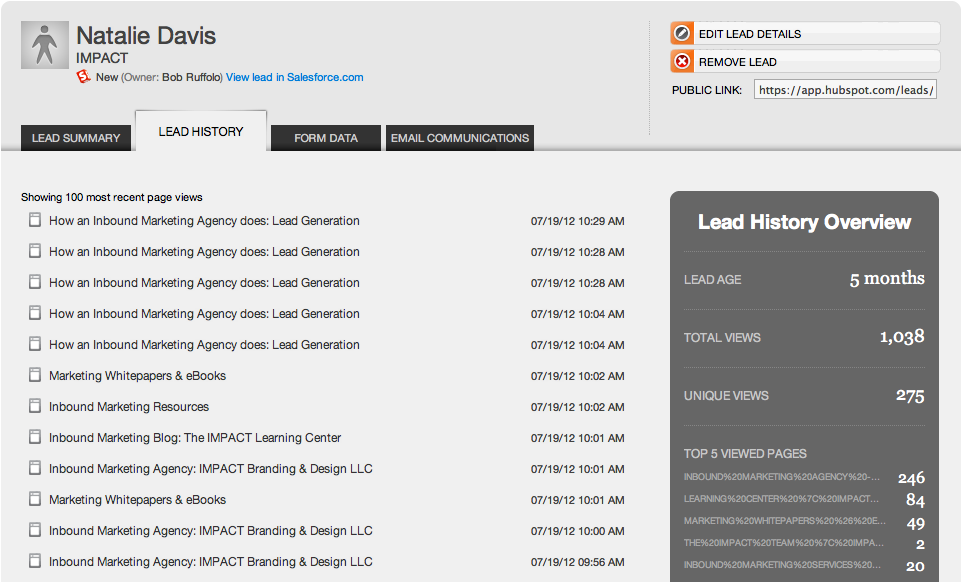Screen dimensions: 961x582
Task: Click the MARKETING%20WHITEPAPERS top viewed page entry
Action: tap(784, 521)
